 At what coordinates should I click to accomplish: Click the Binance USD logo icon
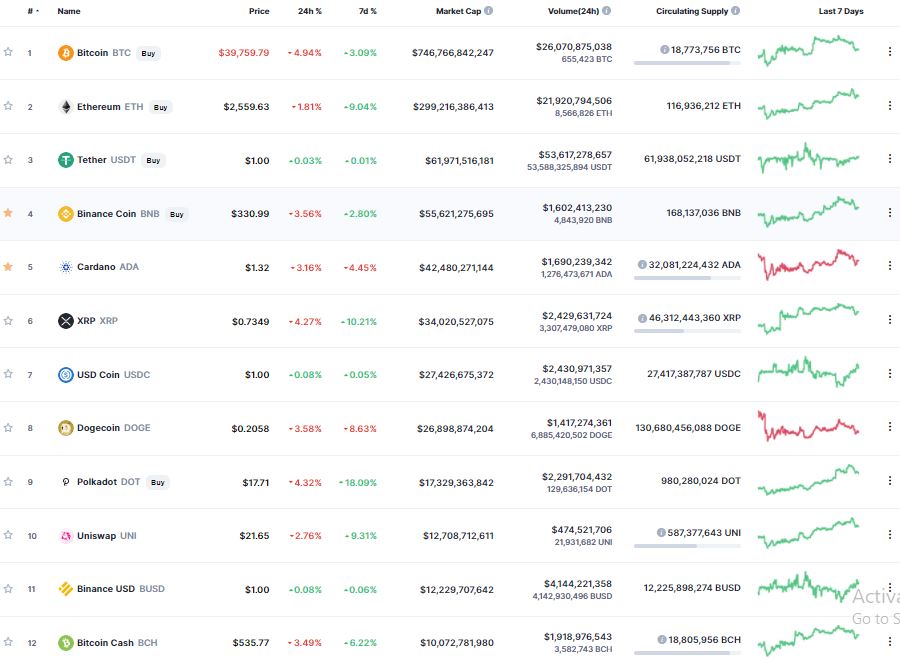[66, 589]
